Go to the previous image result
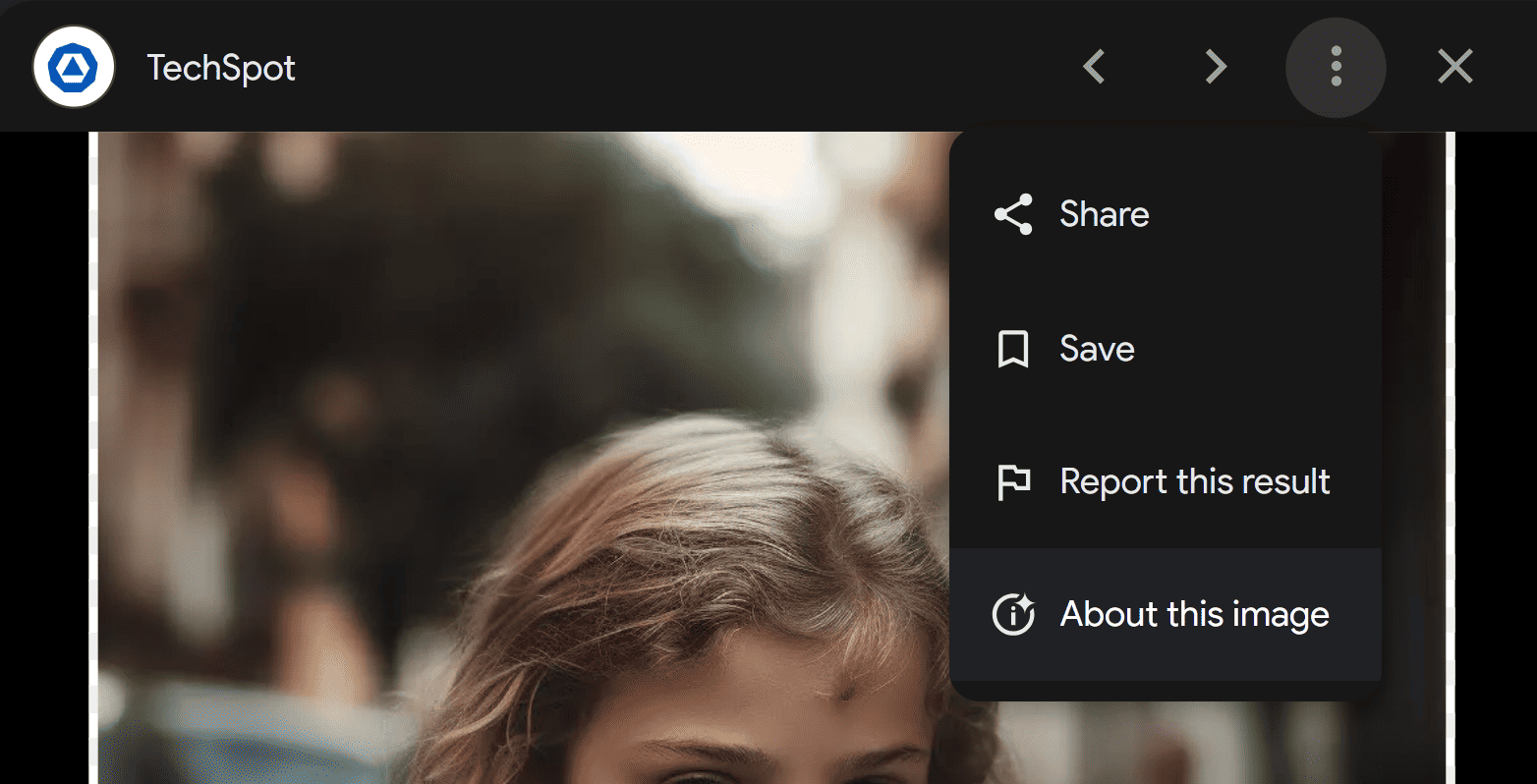The width and height of the screenshot is (1537, 784). pyautogui.click(x=1094, y=67)
